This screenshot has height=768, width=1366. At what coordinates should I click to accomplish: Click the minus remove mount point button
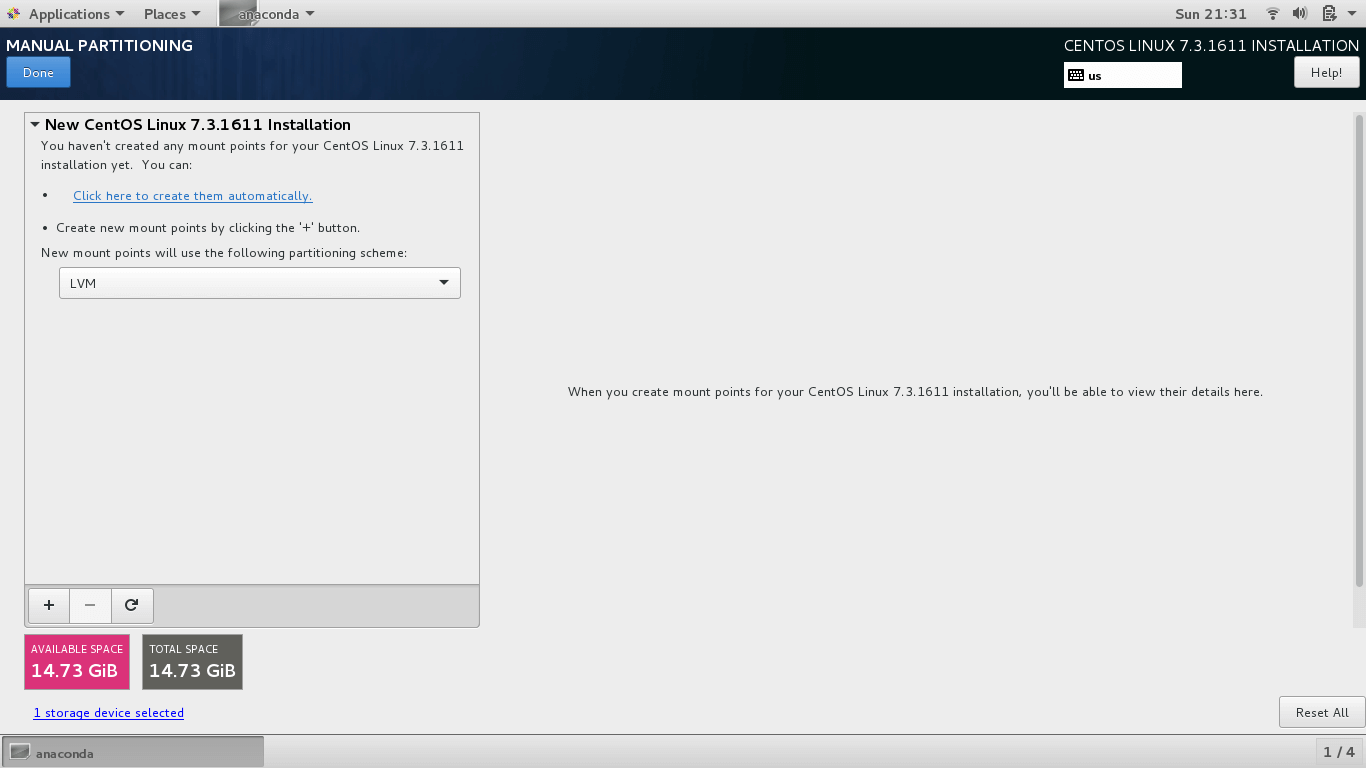click(x=90, y=605)
